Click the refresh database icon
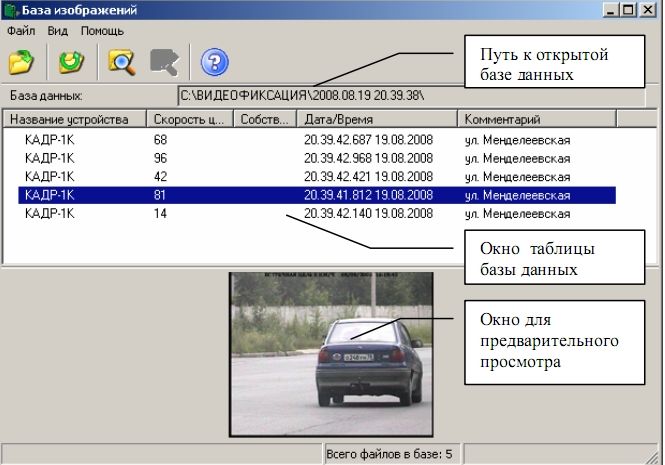 coord(70,62)
